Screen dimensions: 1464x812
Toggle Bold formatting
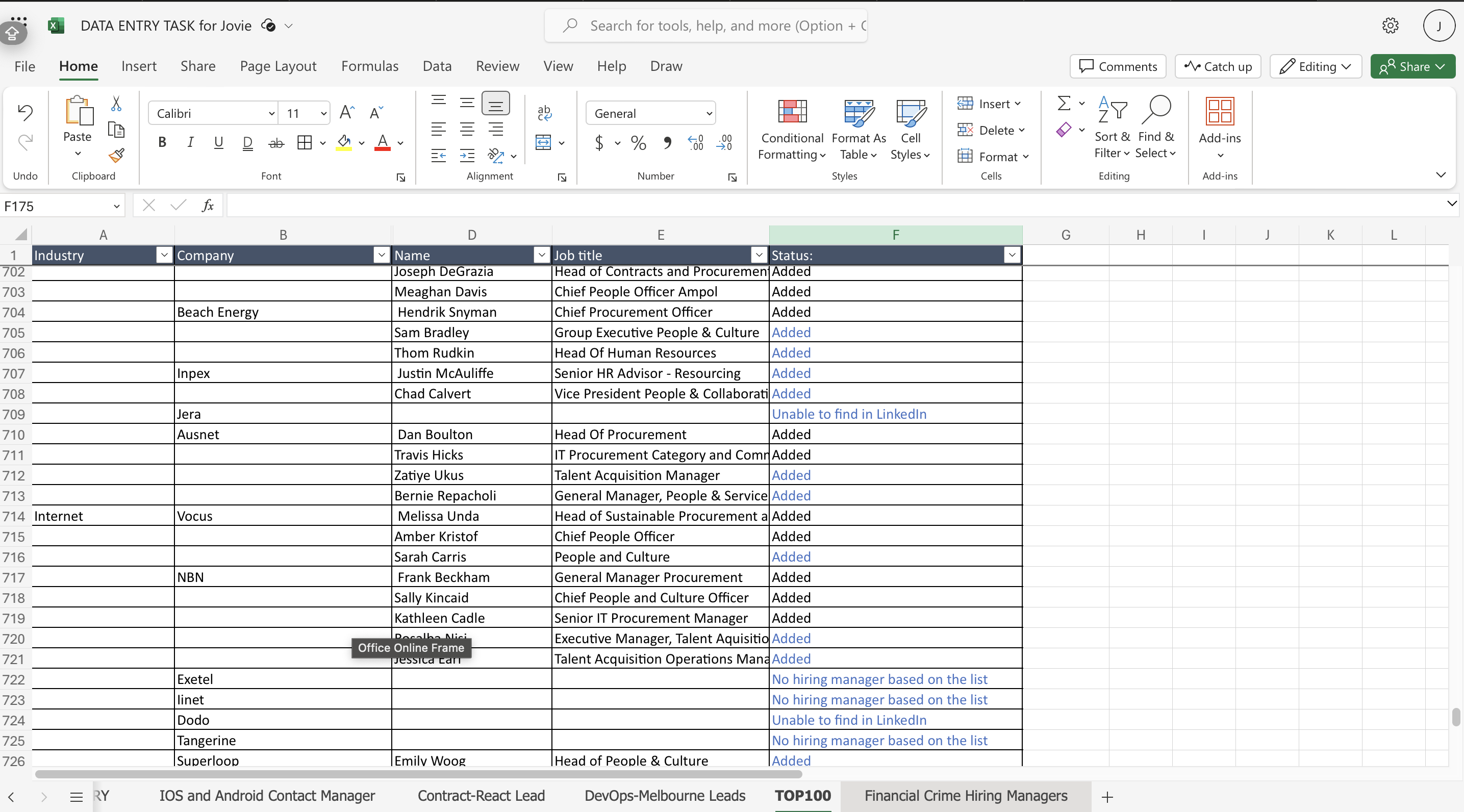point(162,143)
